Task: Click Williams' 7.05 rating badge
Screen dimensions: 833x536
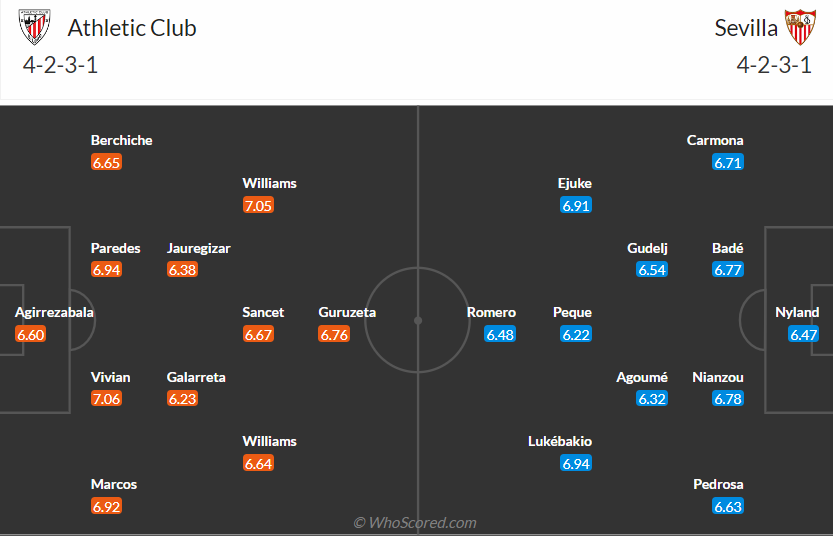Action: click(258, 206)
